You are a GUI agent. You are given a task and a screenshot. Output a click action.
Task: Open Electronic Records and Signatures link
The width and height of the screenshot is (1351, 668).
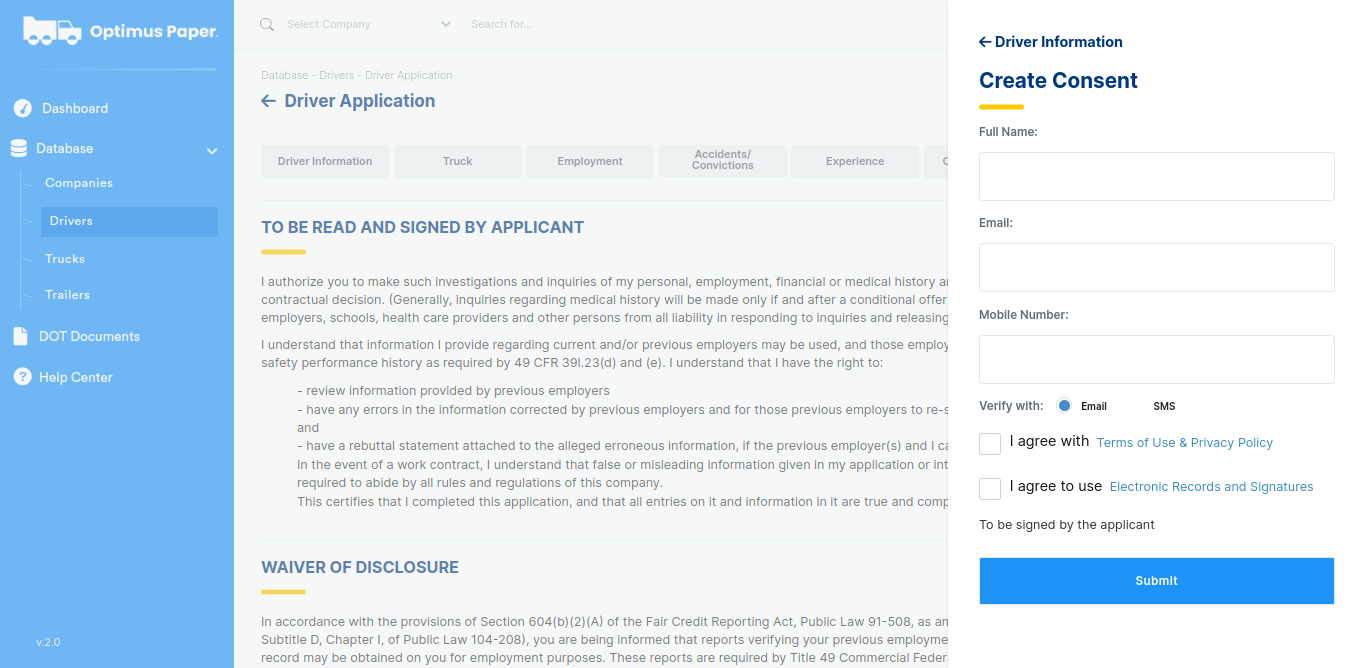coord(1212,487)
